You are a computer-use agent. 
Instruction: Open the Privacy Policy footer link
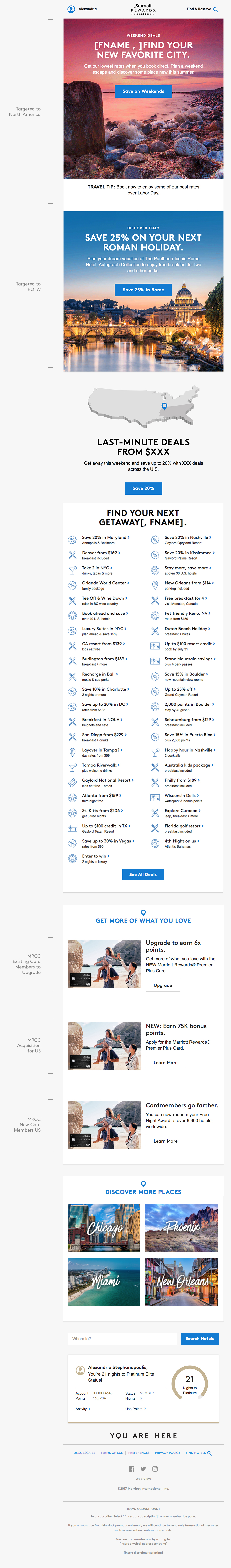click(167, 1452)
